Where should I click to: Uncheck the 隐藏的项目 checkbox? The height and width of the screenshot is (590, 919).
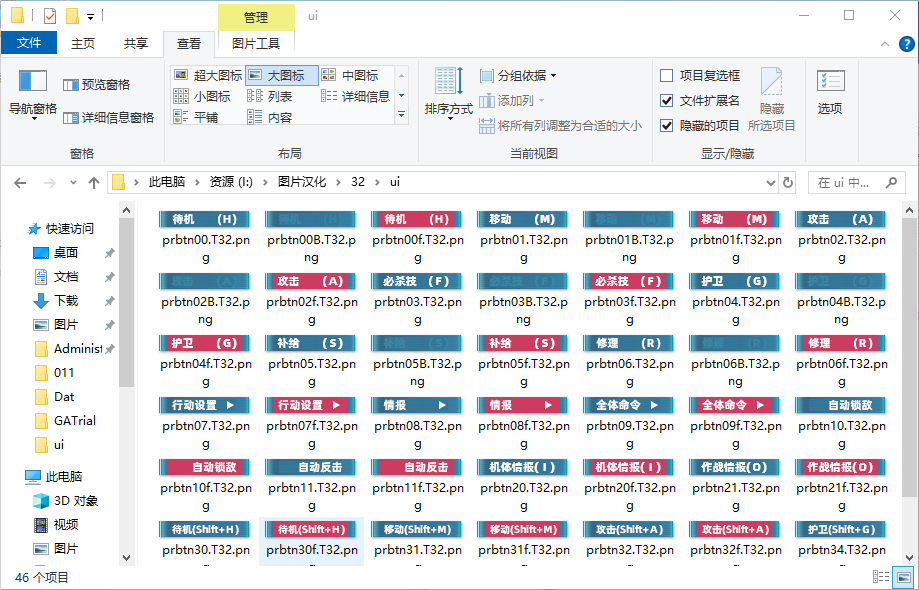pos(667,125)
